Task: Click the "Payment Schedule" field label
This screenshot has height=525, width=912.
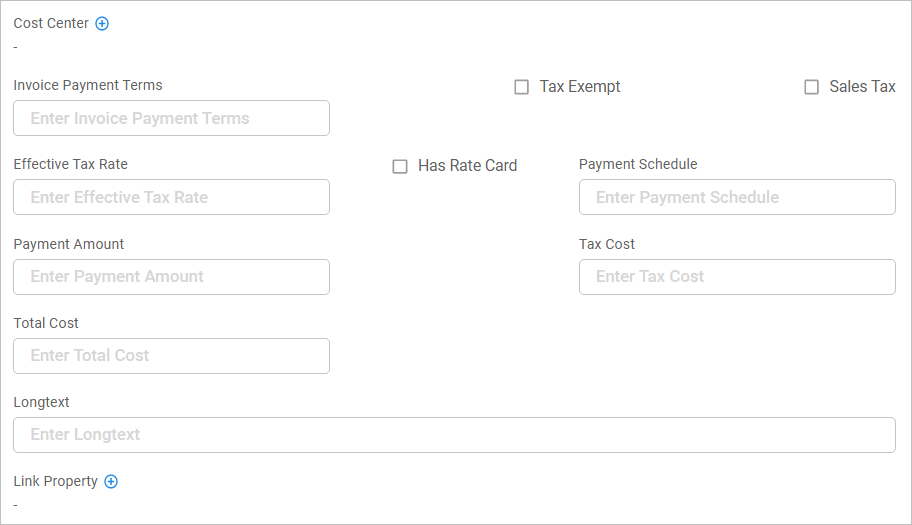Action: [x=638, y=164]
